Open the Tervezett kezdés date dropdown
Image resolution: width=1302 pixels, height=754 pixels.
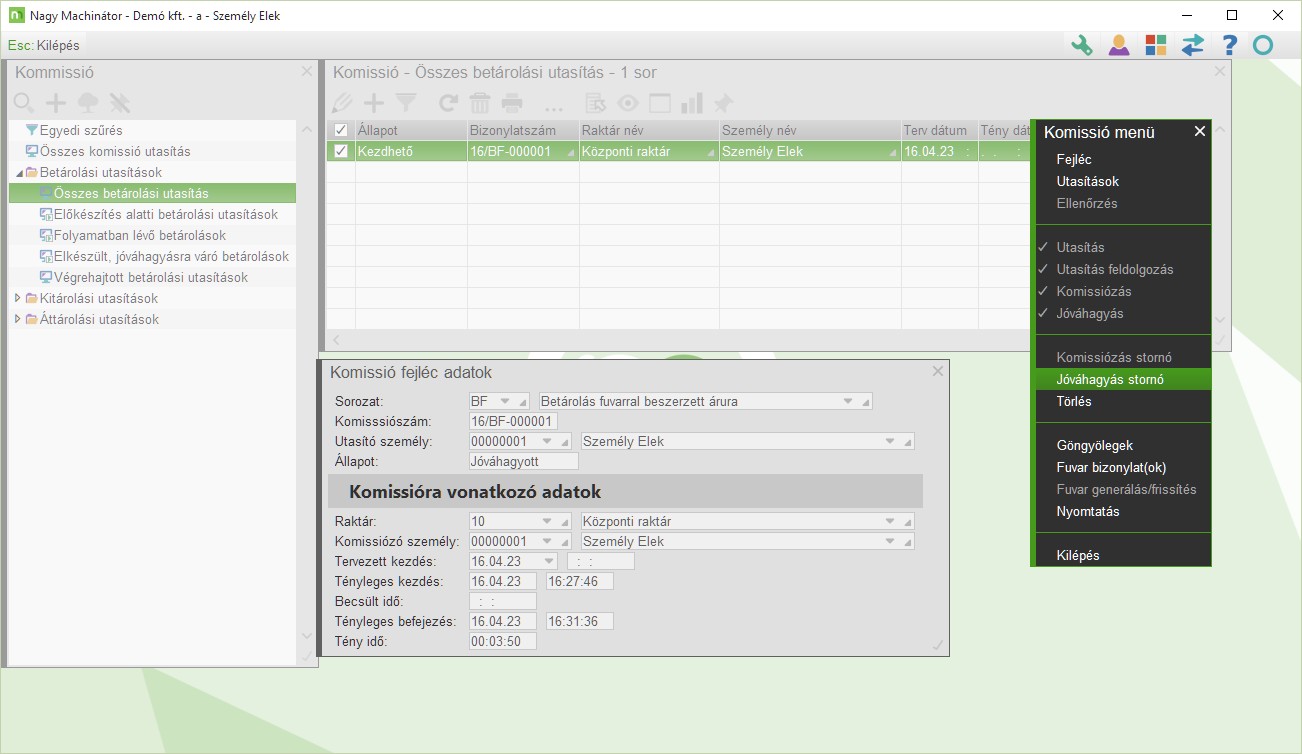[548, 561]
